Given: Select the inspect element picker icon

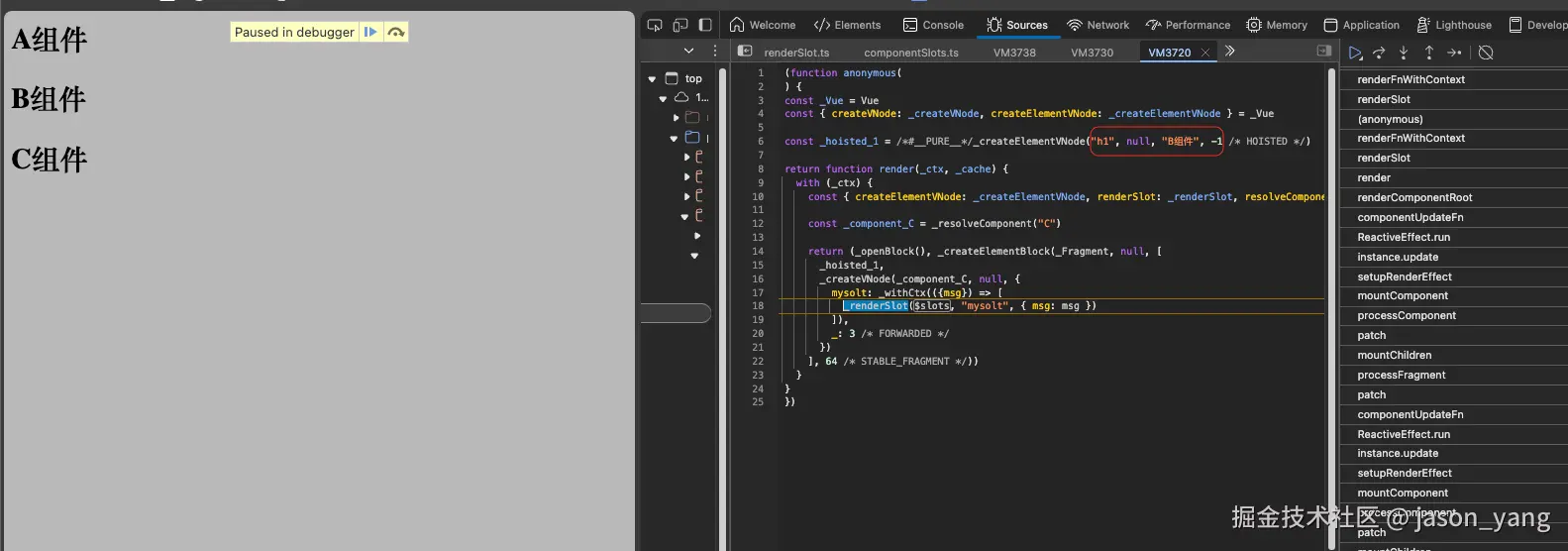Looking at the screenshot, I should tap(655, 25).
